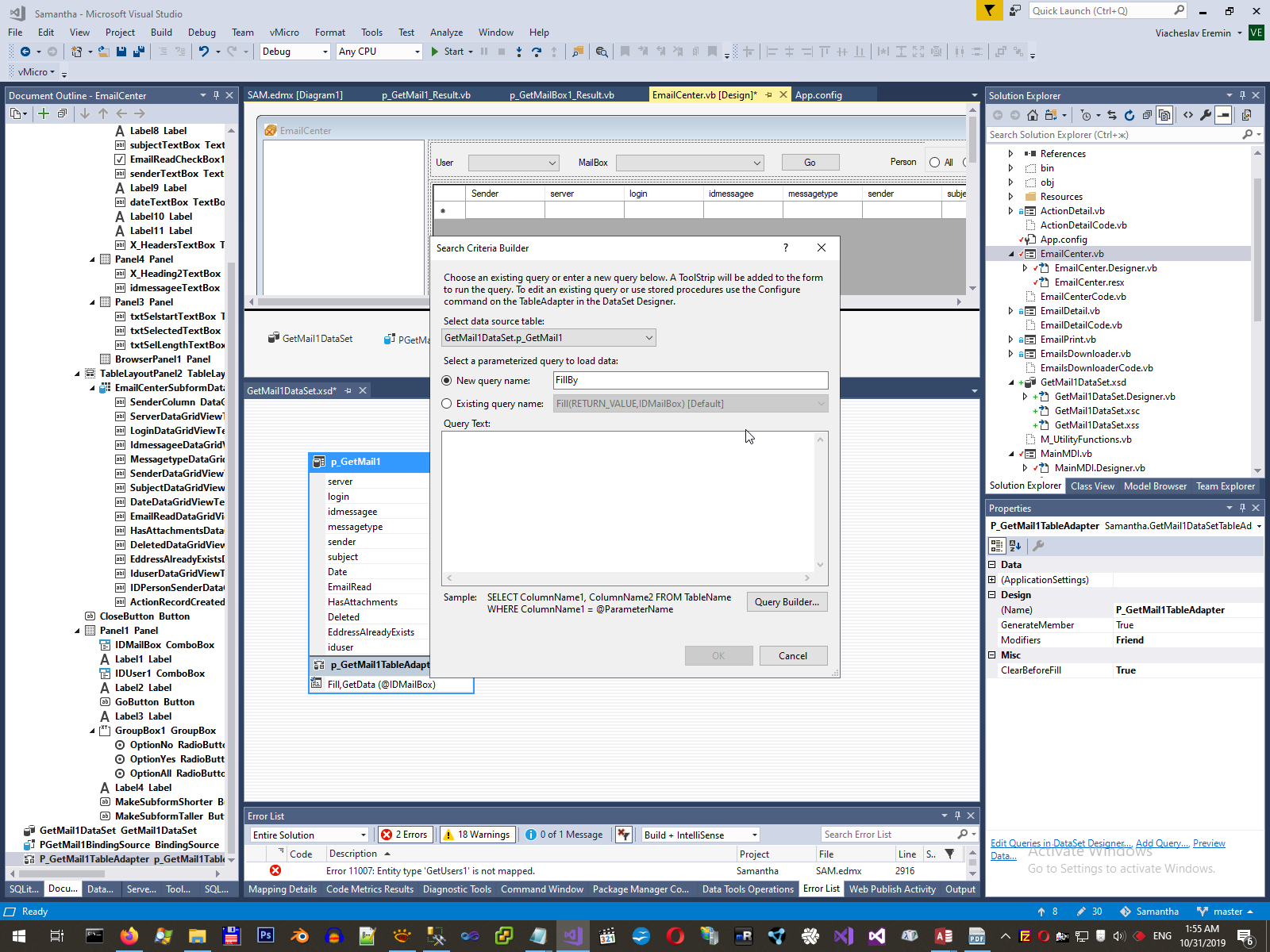Image resolution: width=1270 pixels, height=952 pixels.
Task: Click View Code icon in Solution Explorer
Action: click(x=1188, y=115)
